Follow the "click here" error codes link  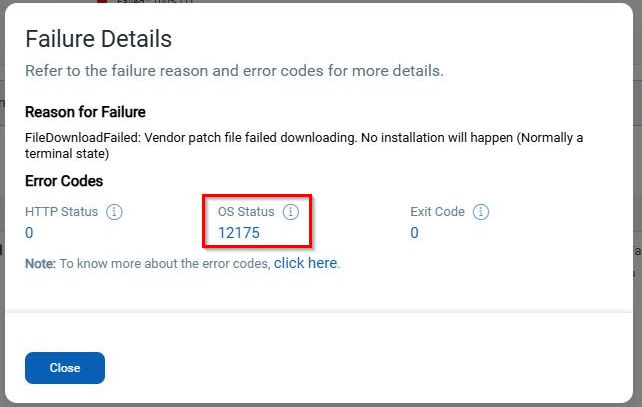point(306,263)
